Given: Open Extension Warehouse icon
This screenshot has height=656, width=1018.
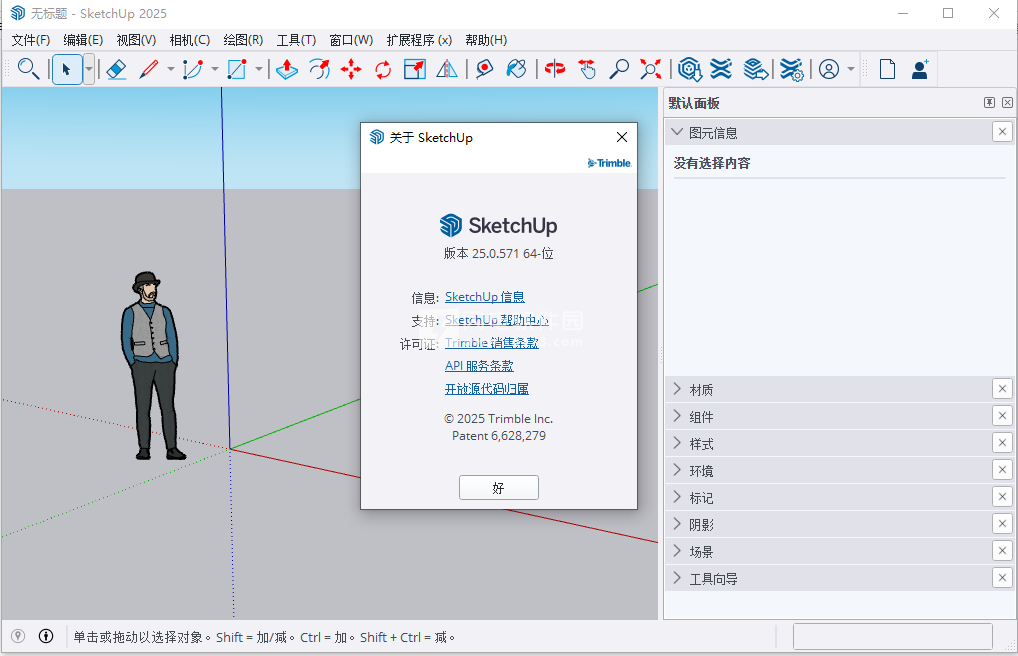Looking at the screenshot, I should (x=721, y=69).
